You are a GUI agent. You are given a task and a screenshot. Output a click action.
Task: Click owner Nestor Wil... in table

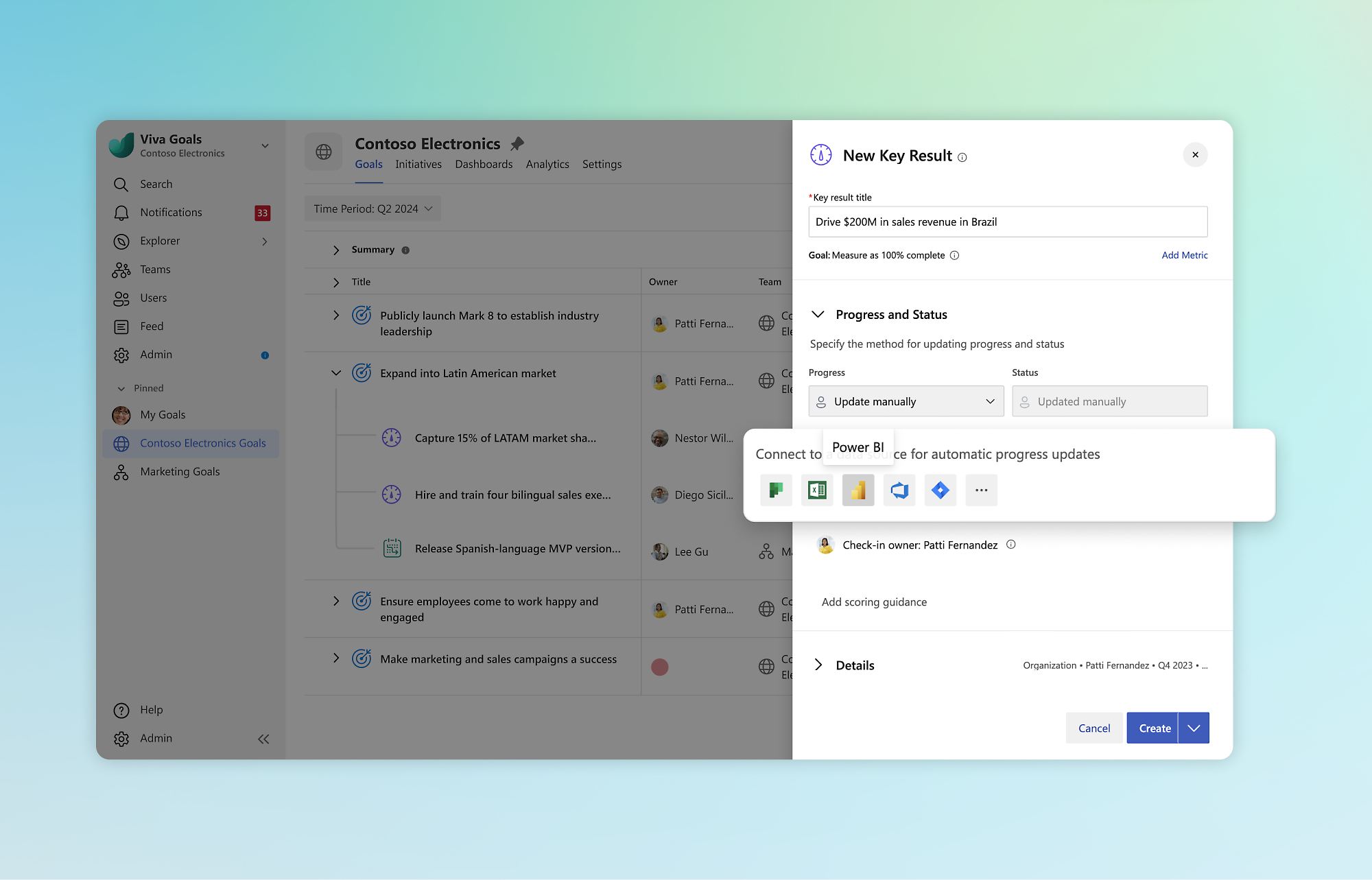(693, 438)
